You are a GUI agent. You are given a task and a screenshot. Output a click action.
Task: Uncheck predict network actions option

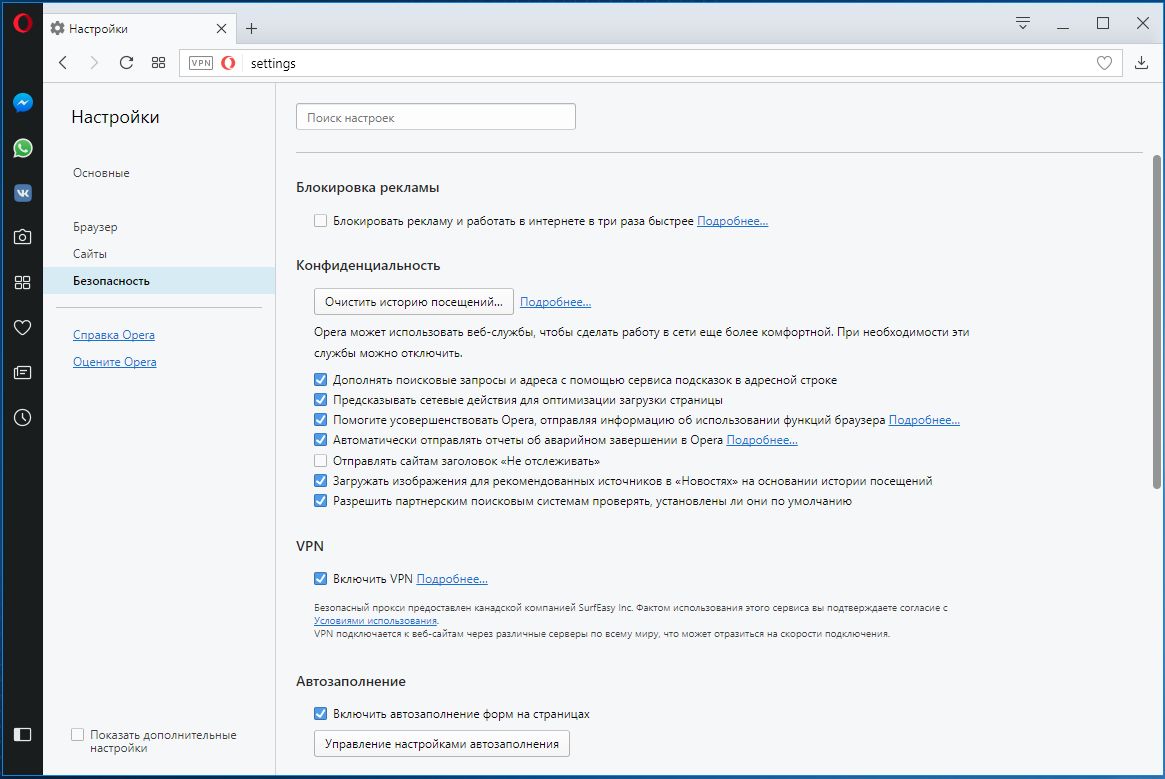[320, 400]
